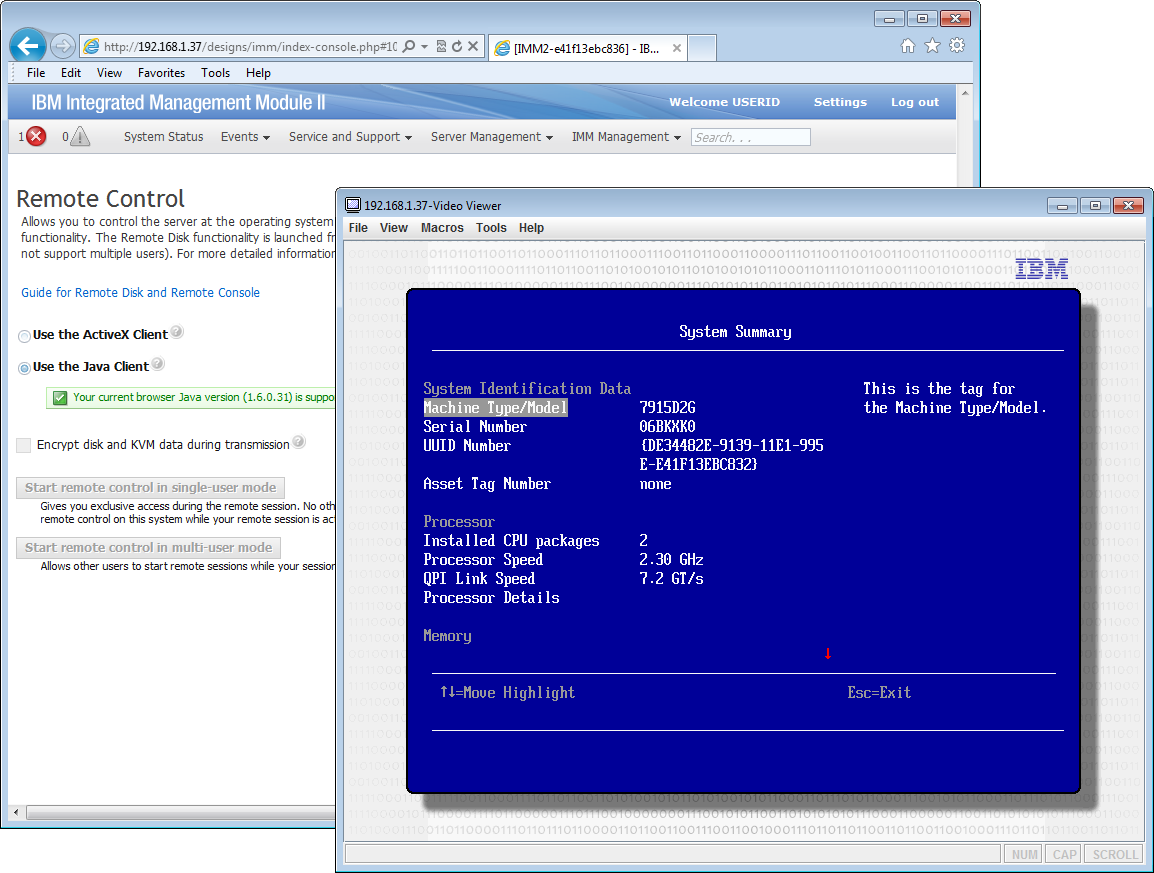Open browser View menu
1154x873 pixels.
[109, 73]
